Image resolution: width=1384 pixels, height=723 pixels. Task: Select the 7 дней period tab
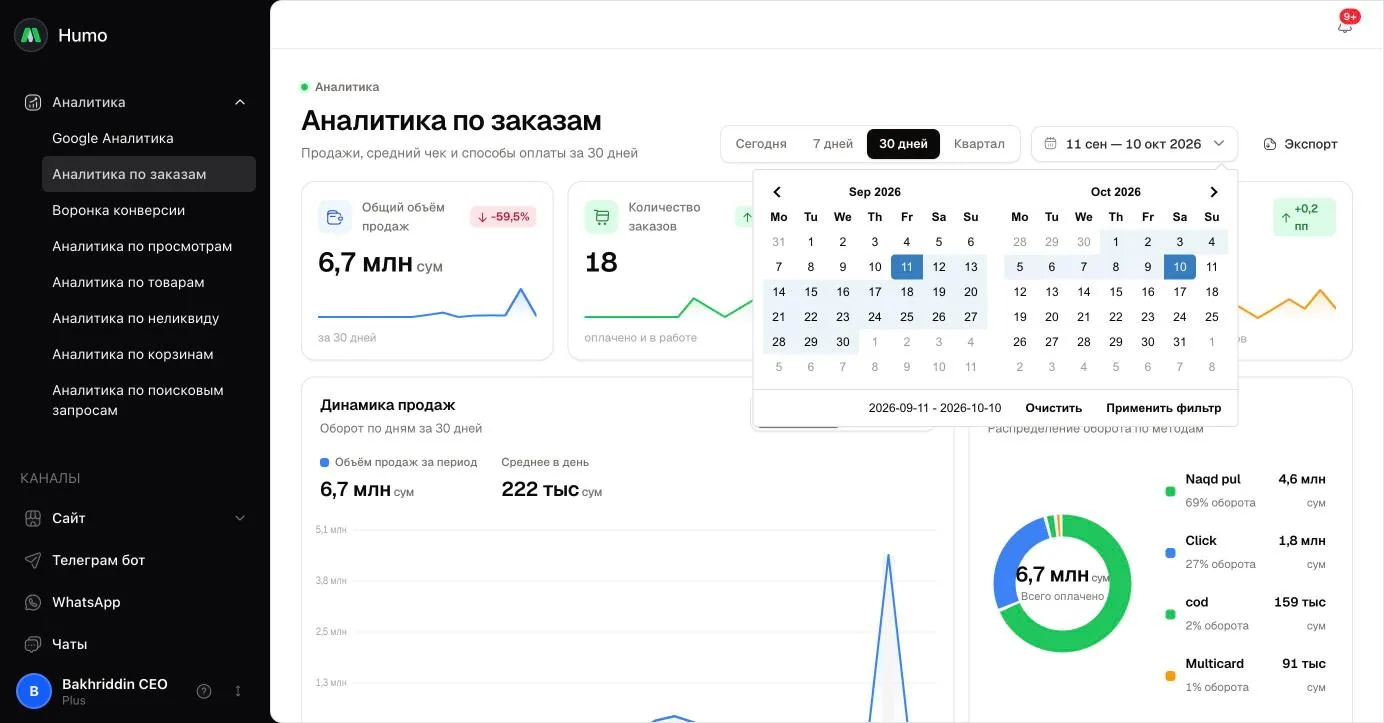tap(833, 144)
